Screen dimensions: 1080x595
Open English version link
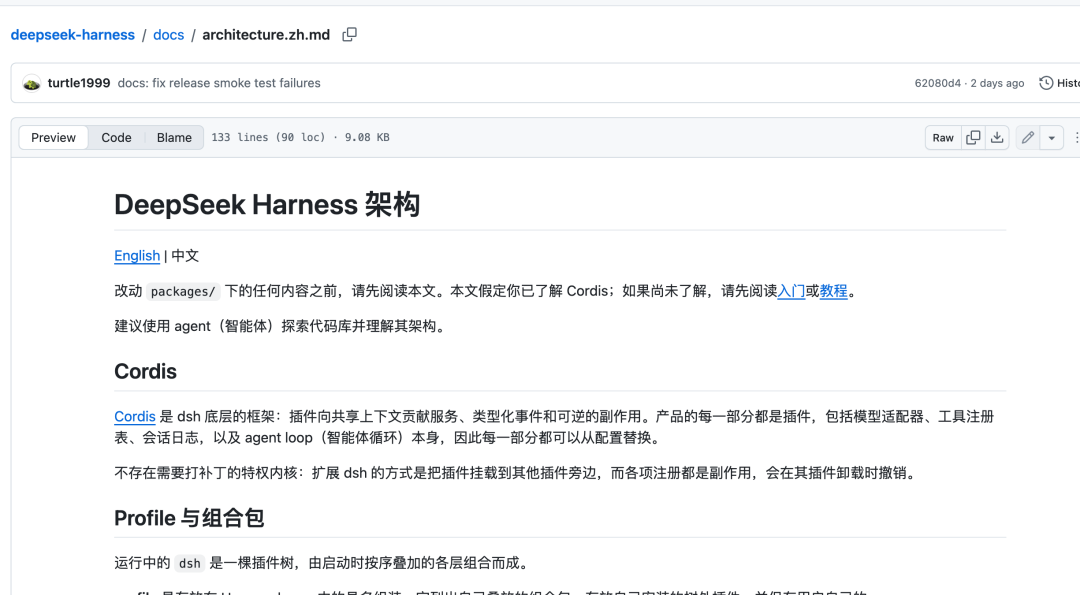137,256
